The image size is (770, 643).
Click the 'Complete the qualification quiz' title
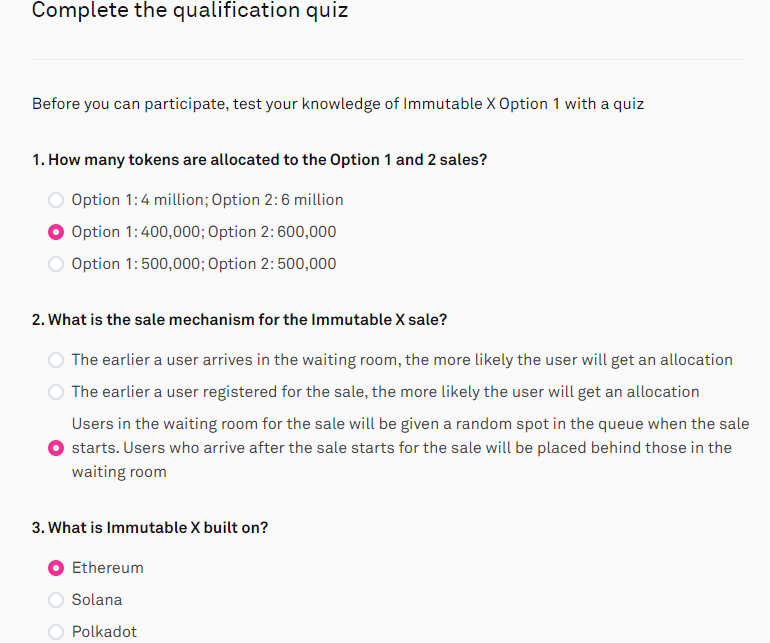(x=190, y=10)
